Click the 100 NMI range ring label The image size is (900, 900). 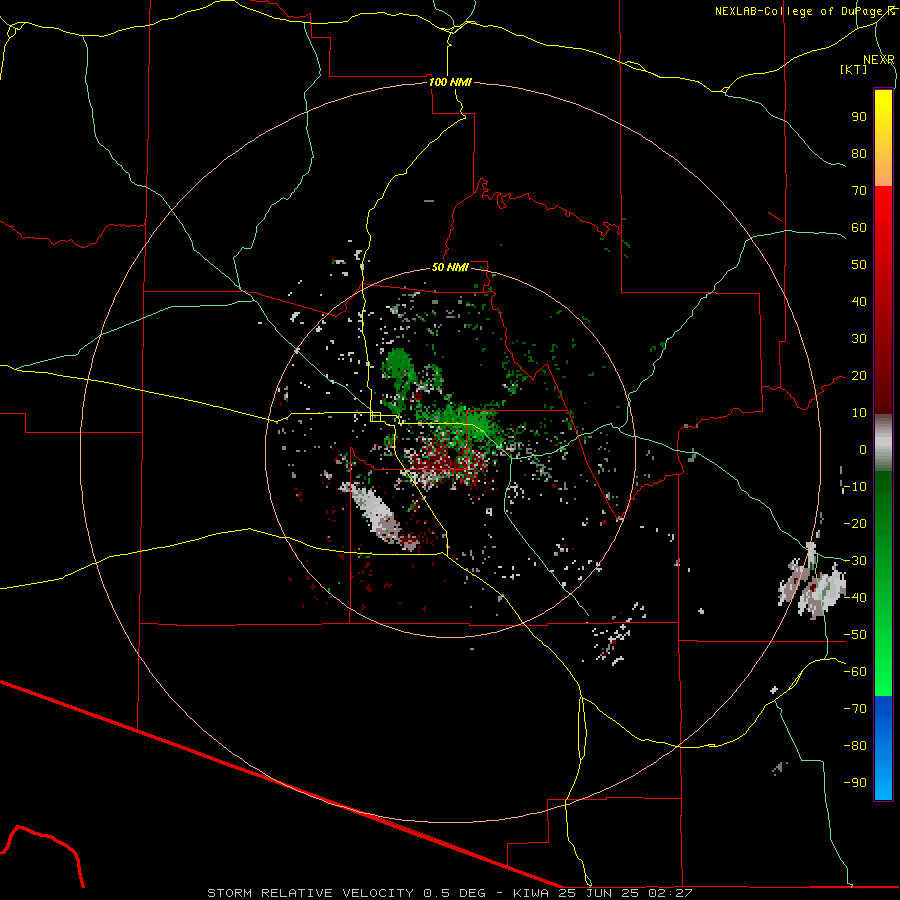coord(450,82)
